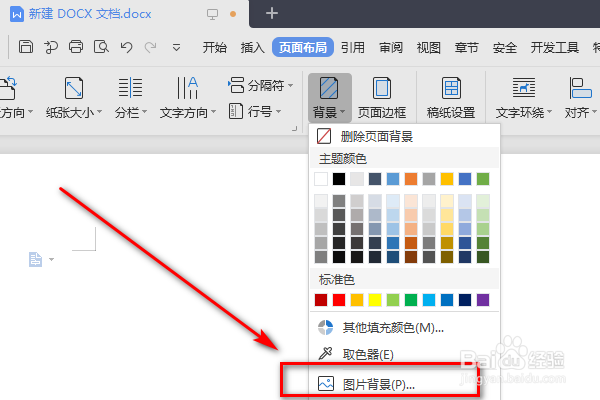Expand the 文字环绕 dropdown arrow
This screenshot has height=400, width=600.
[x=549, y=112]
